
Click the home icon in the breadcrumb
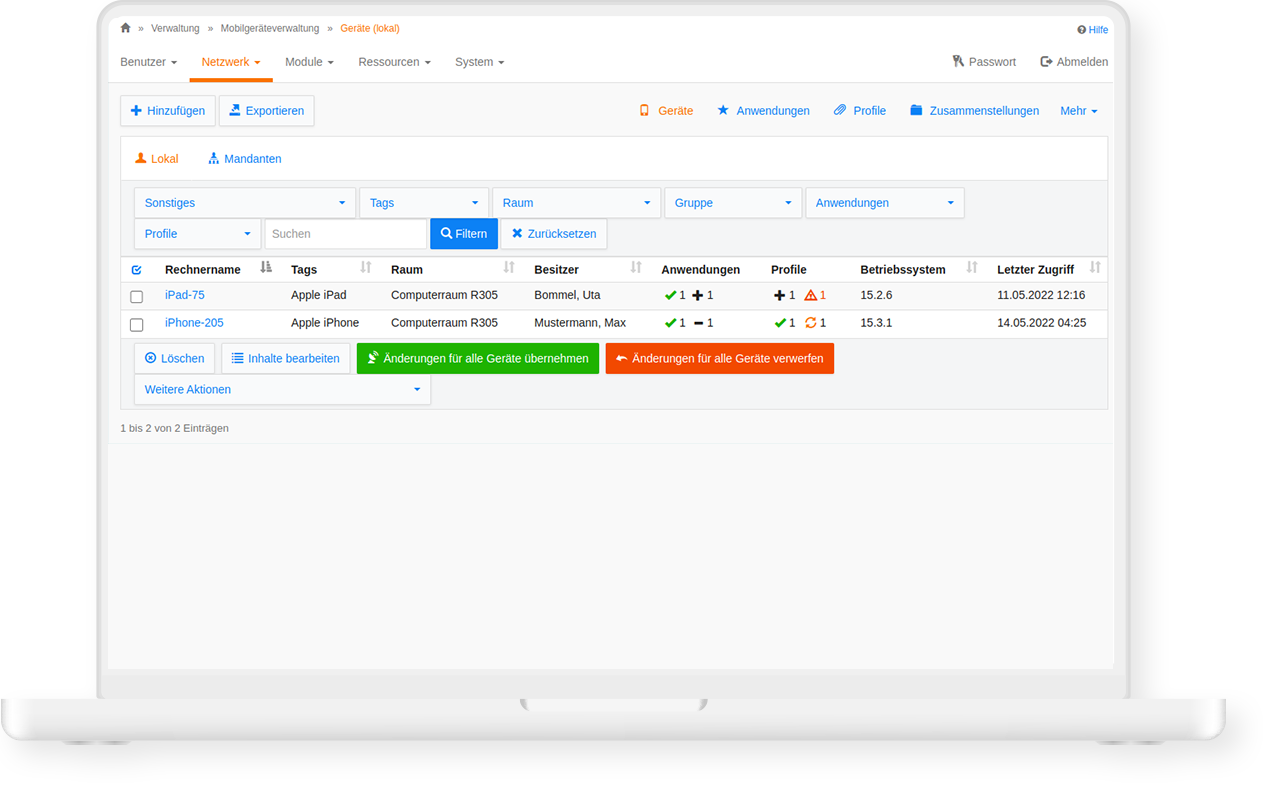pyautogui.click(x=125, y=28)
